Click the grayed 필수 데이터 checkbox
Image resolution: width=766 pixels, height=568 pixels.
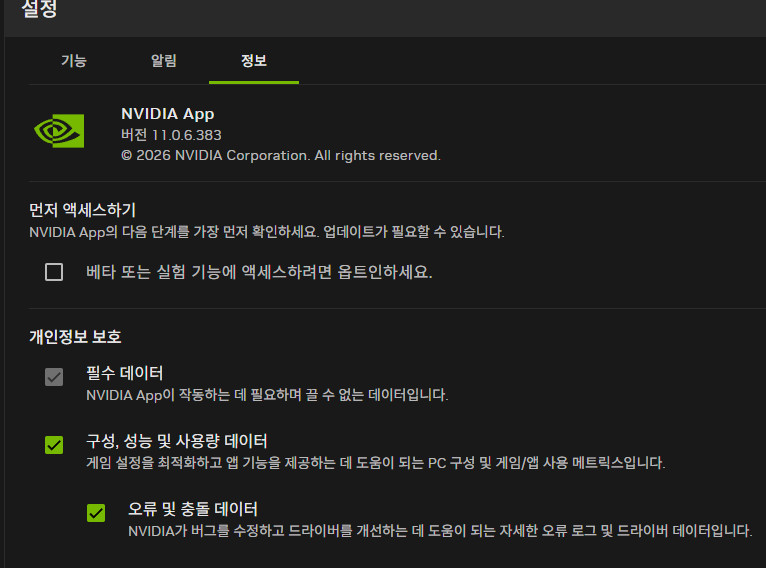coord(54,377)
